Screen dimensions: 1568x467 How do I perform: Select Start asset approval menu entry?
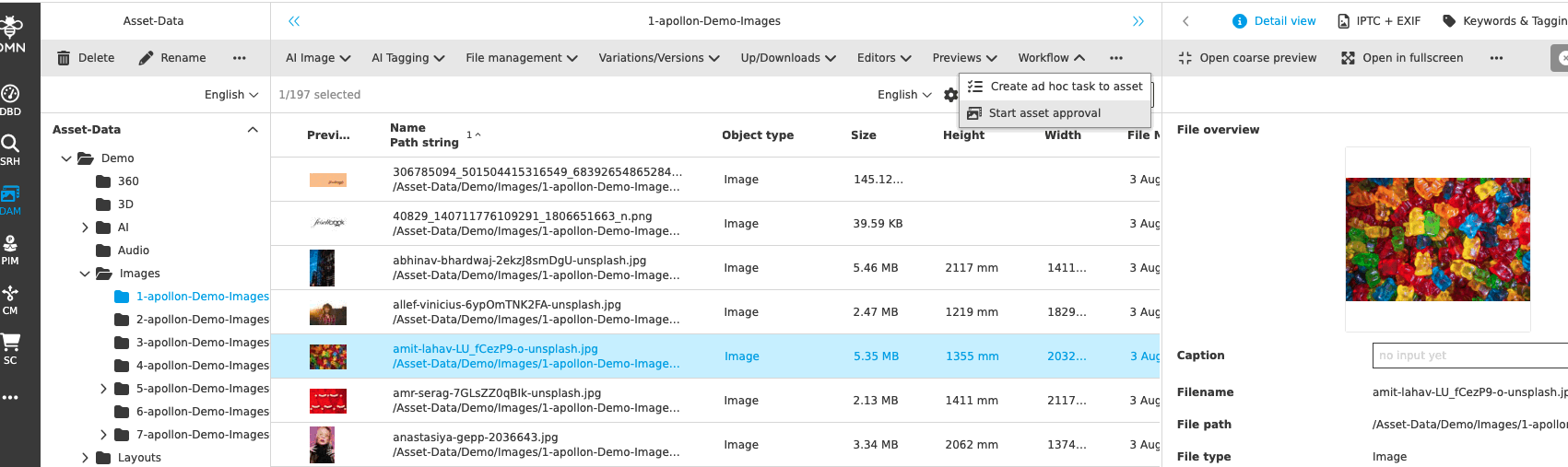click(1043, 113)
